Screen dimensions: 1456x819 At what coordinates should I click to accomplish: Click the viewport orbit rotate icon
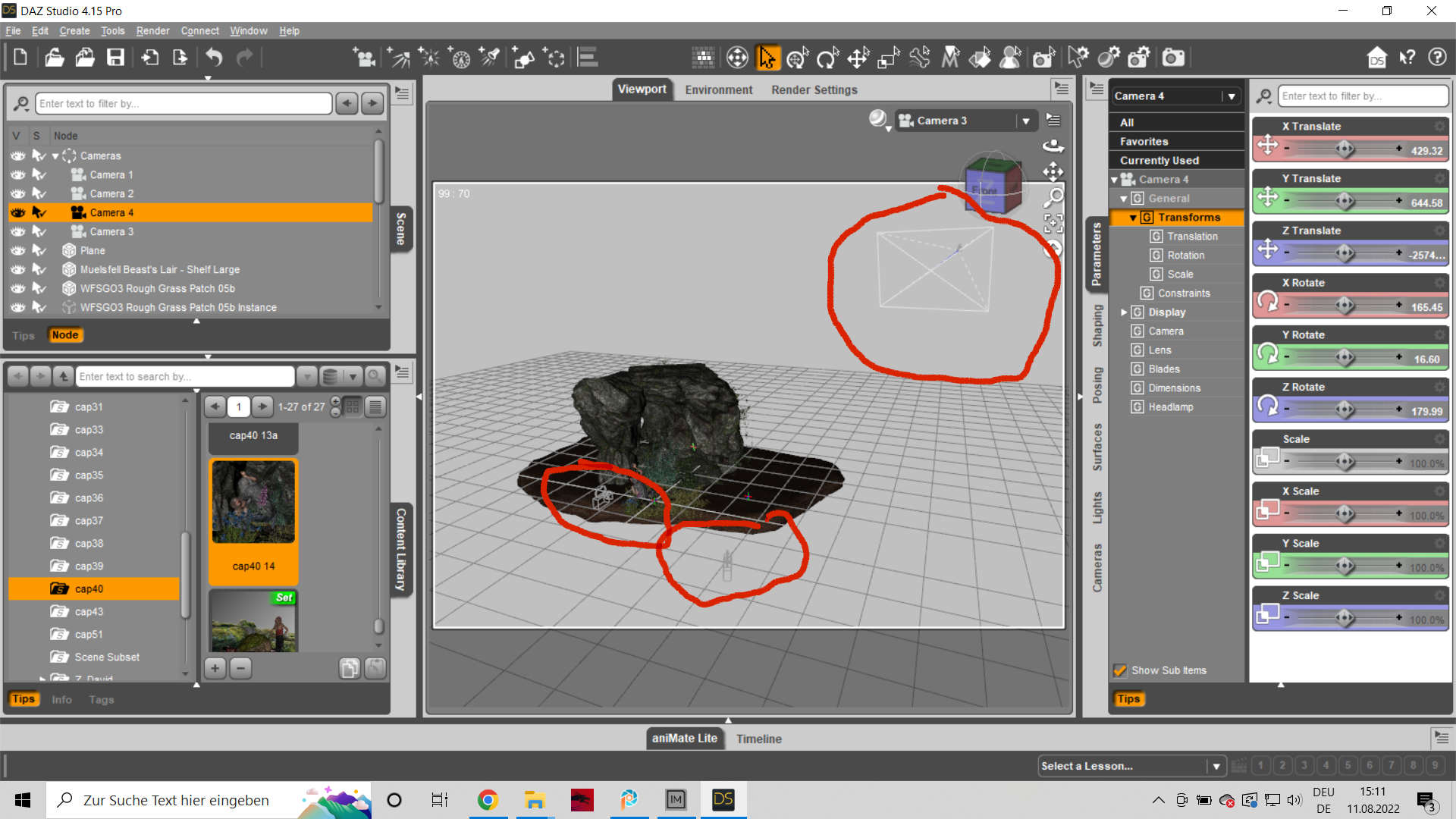coord(1053,146)
